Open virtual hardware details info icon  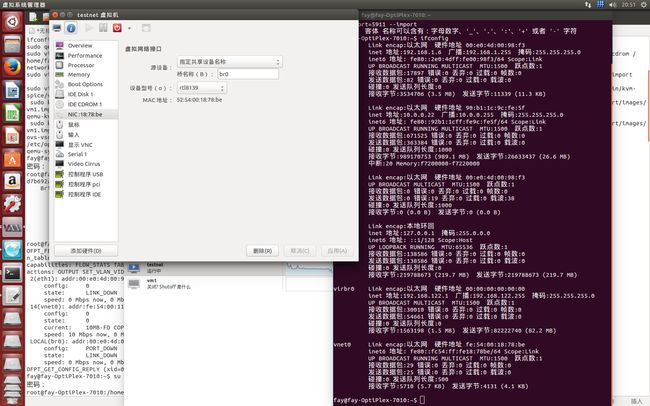(x=71, y=28)
